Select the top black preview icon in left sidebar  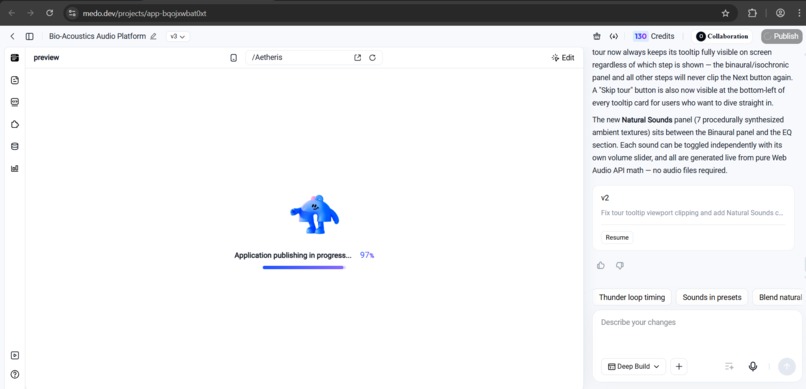pyautogui.click(x=14, y=58)
